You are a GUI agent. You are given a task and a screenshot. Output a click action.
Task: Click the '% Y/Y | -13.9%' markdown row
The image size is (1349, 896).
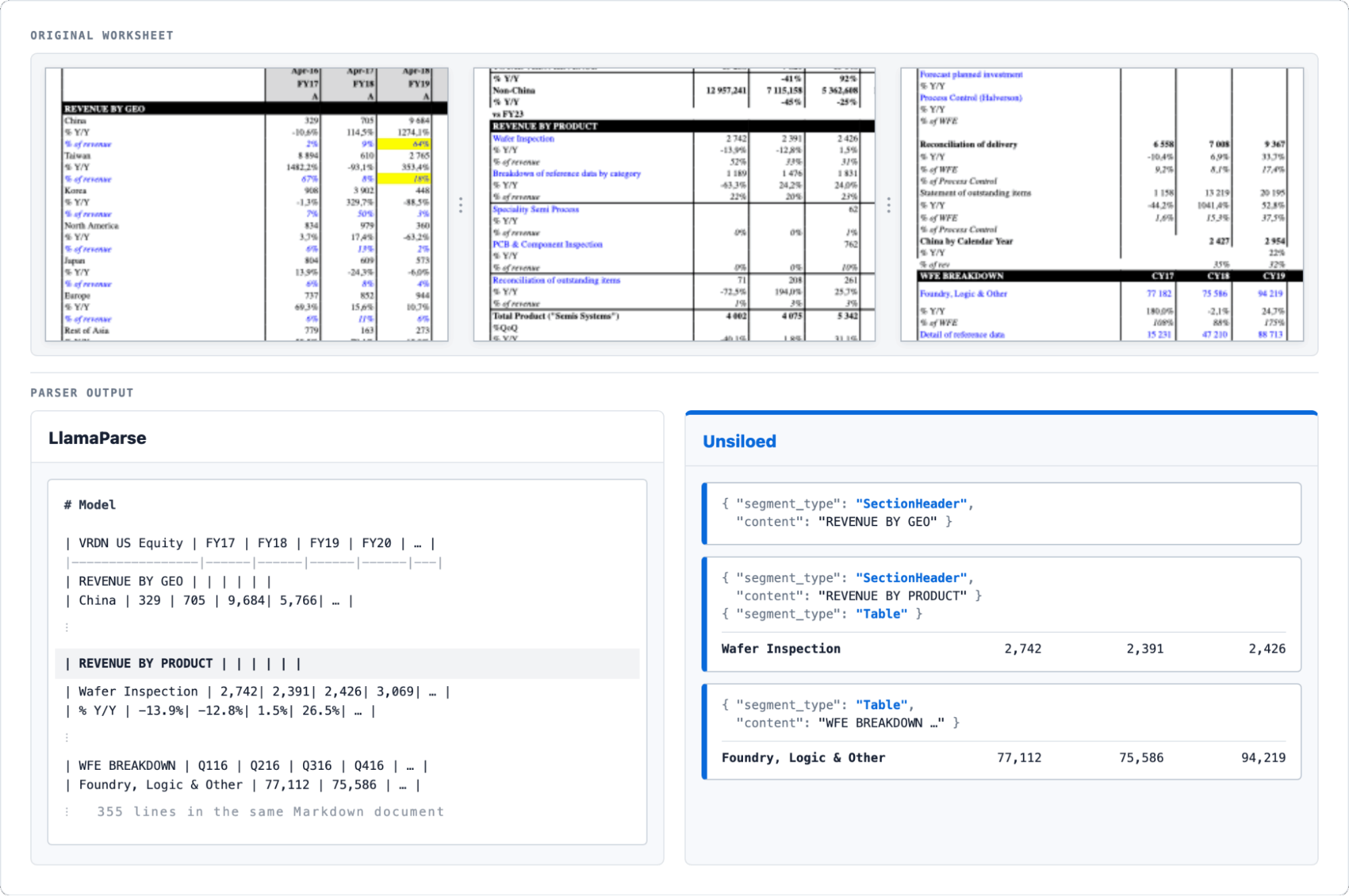pyautogui.click(x=221, y=710)
